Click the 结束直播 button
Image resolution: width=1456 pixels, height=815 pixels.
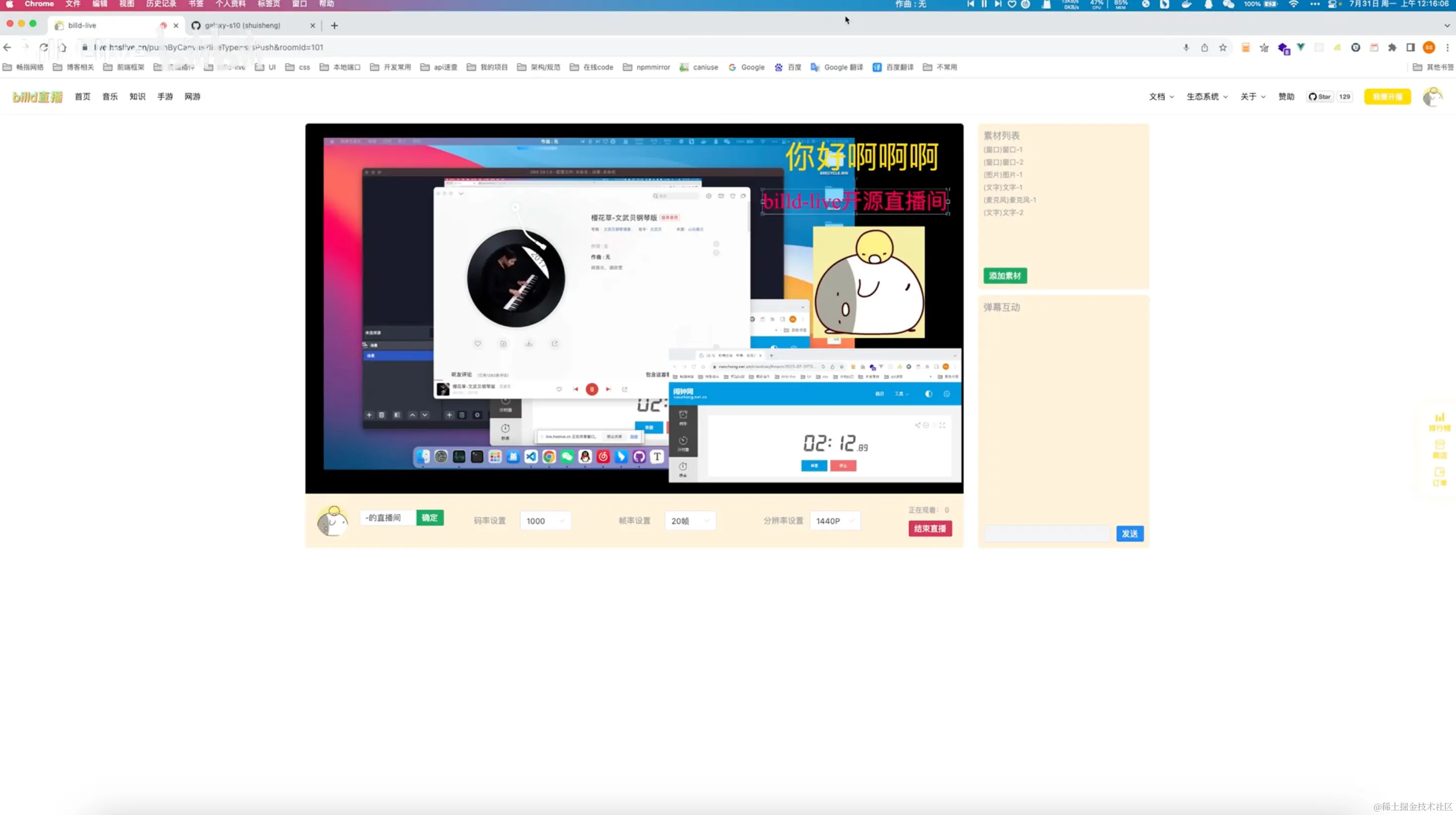[x=930, y=528]
